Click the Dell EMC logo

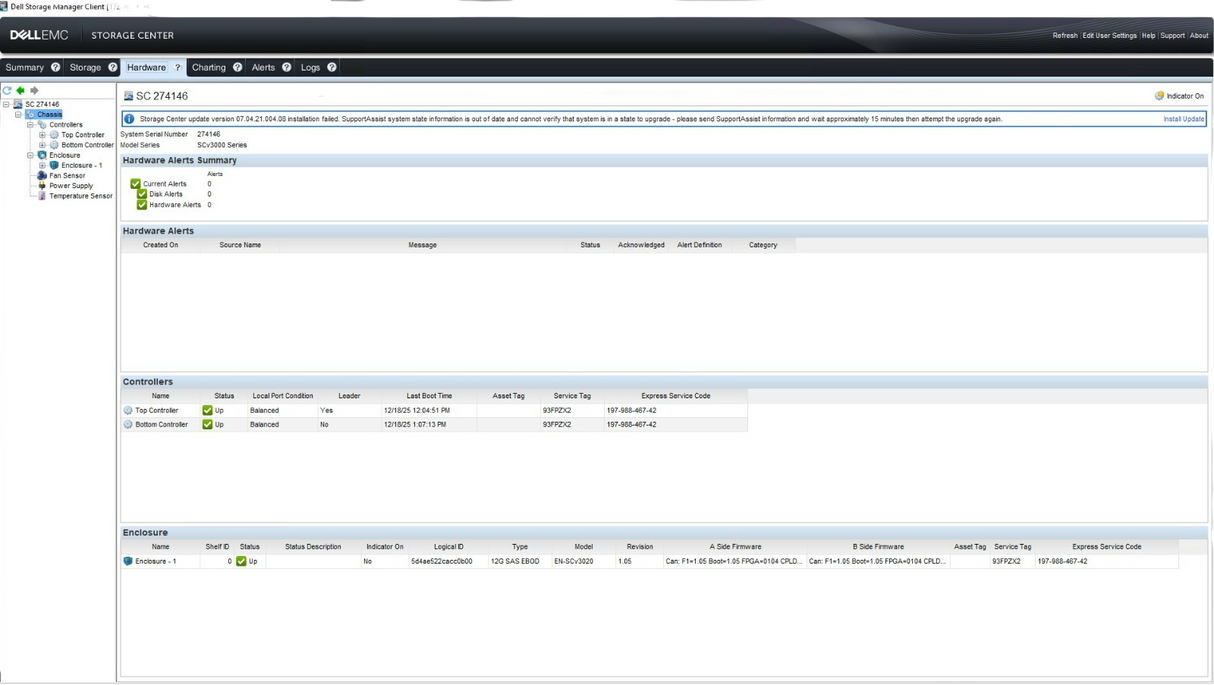(39, 35)
